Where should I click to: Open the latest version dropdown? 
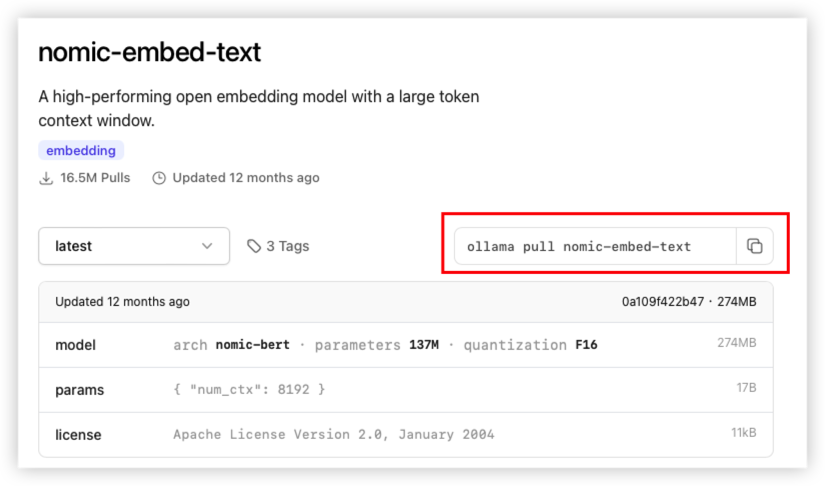pyautogui.click(x=133, y=246)
